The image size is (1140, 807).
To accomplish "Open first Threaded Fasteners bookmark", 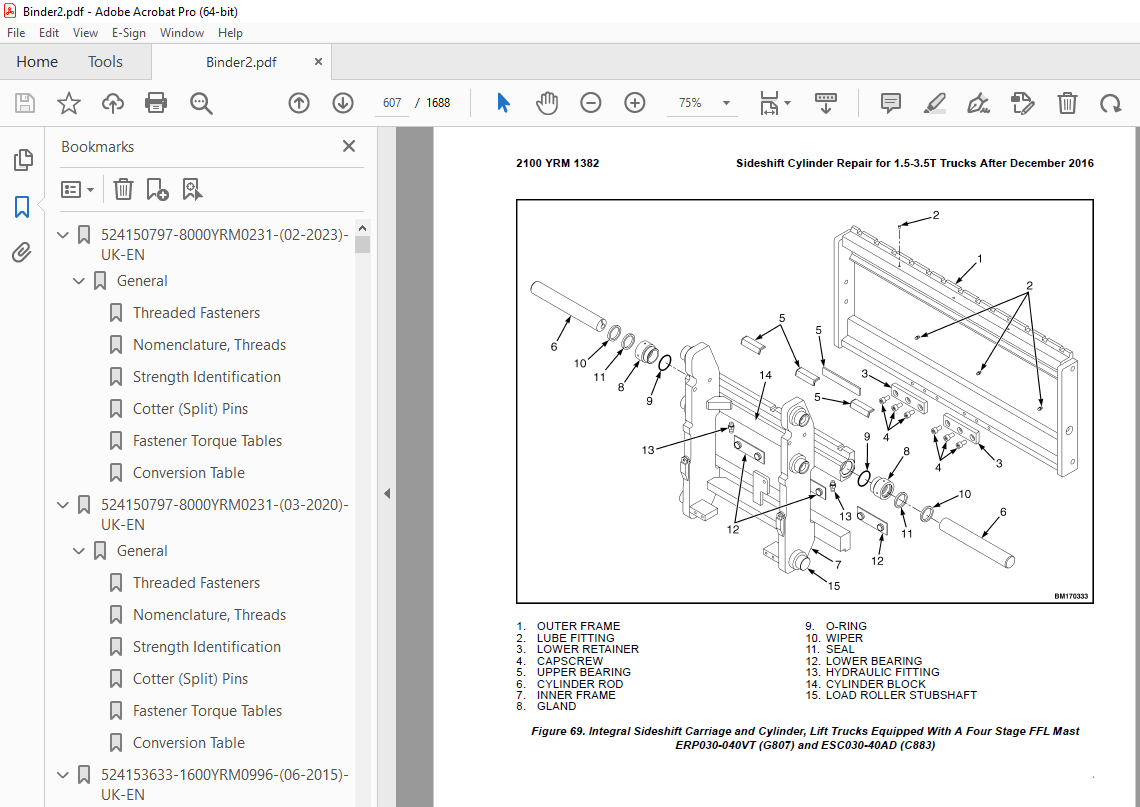I will (x=196, y=313).
